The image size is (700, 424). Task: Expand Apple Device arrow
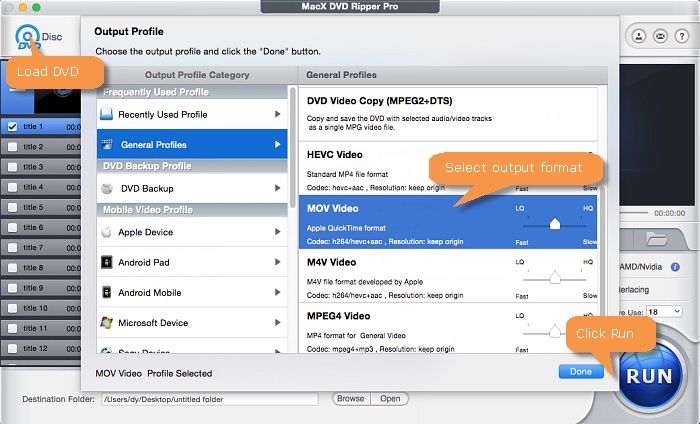(x=277, y=232)
